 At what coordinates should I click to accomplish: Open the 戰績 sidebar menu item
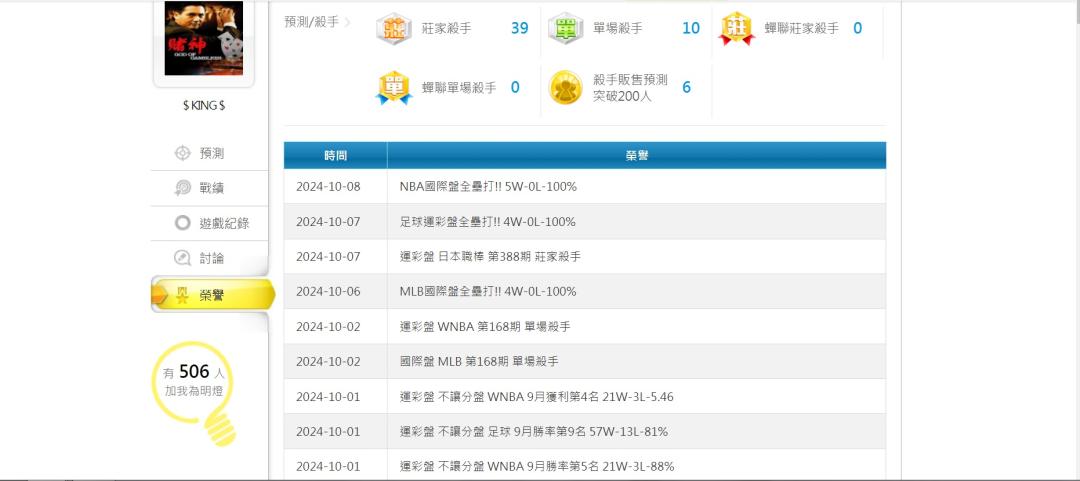pos(209,188)
